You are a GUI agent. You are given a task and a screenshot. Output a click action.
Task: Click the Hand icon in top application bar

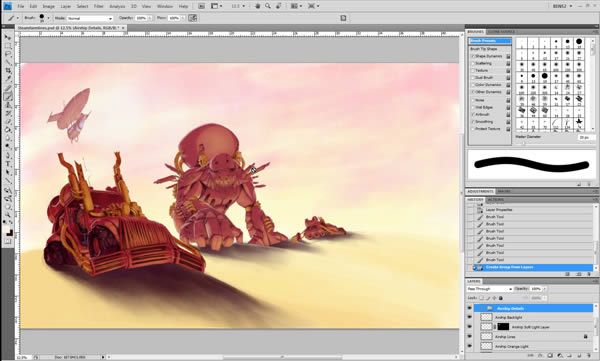pyautogui.click(x=258, y=6)
